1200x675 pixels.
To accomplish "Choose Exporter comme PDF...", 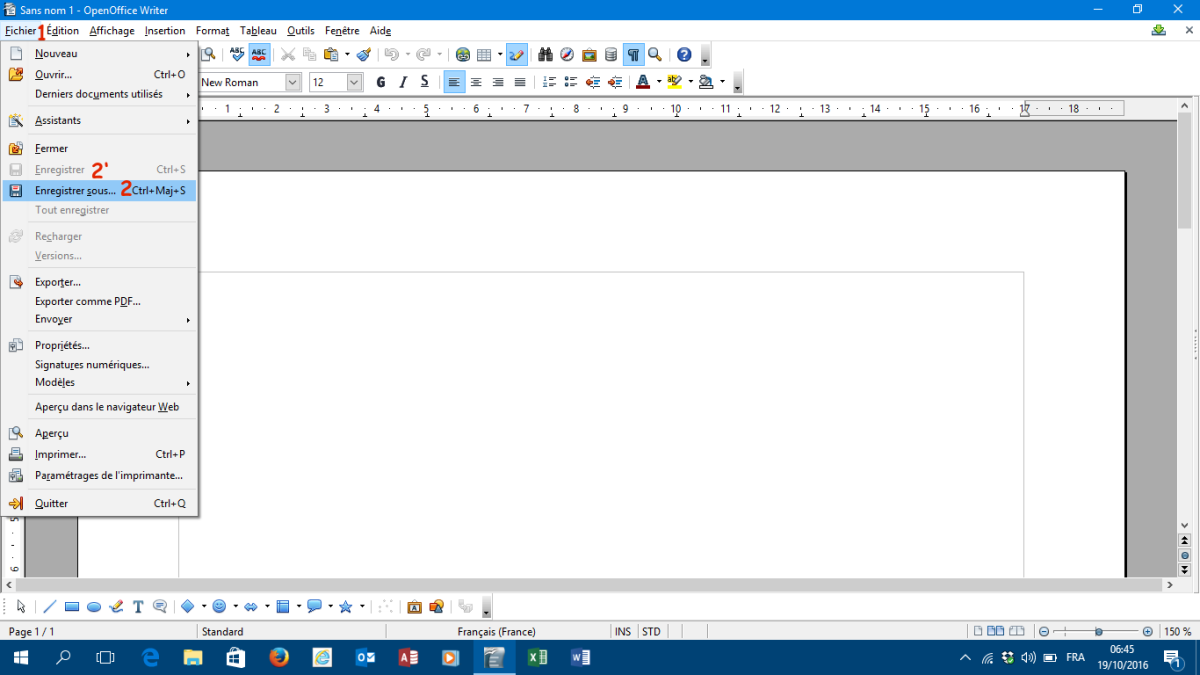I will pyautogui.click(x=100, y=301).
